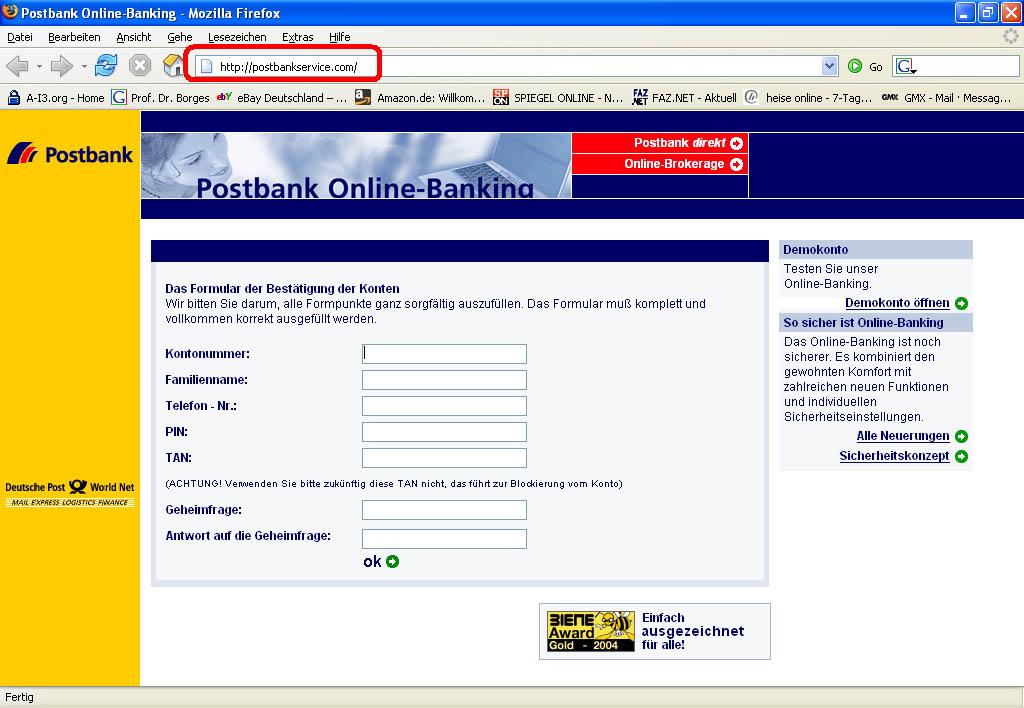Open the SPIEGEL ONLINE bookmark

[x=558, y=98]
